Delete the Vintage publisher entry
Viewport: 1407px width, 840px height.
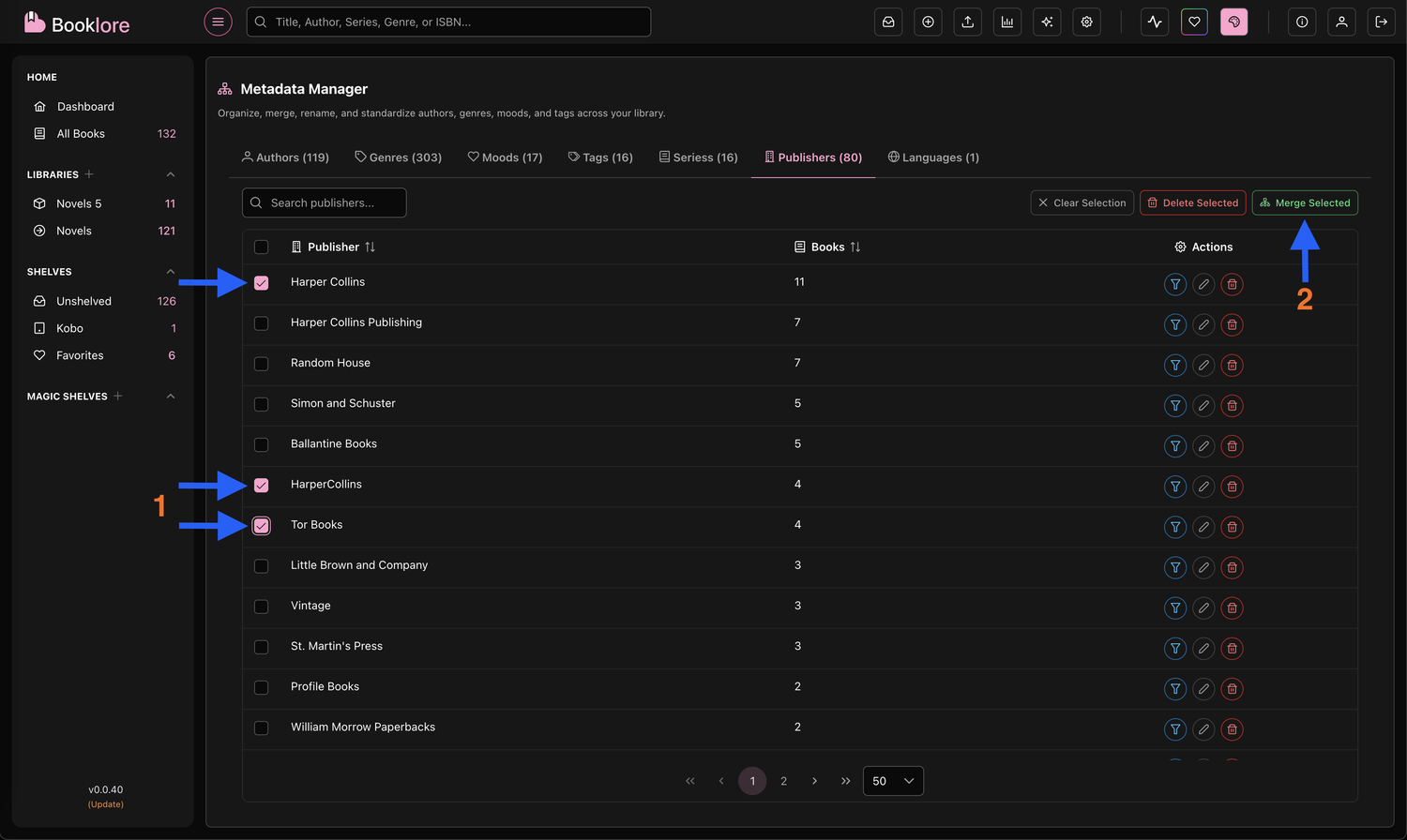tap(1232, 607)
